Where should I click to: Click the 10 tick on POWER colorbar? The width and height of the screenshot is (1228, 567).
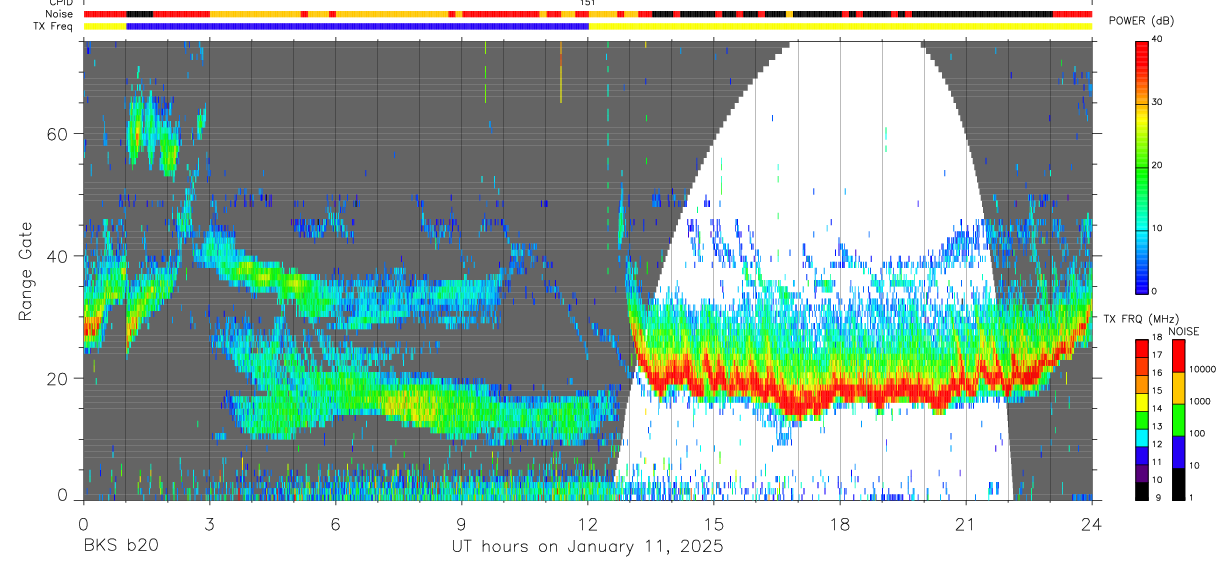pyautogui.click(x=1158, y=228)
